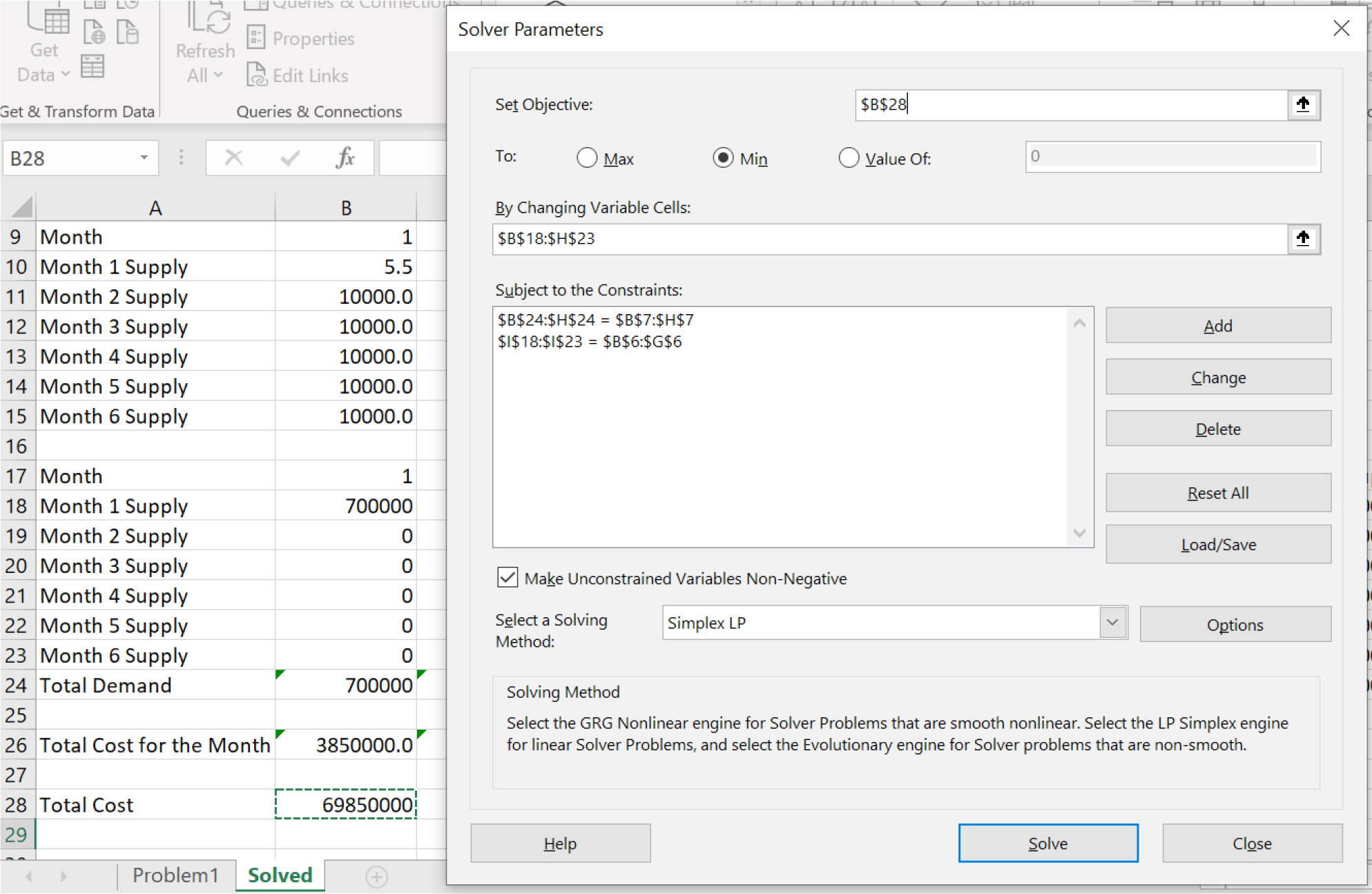Select the Solved sheet tab

click(x=280, y=875)
